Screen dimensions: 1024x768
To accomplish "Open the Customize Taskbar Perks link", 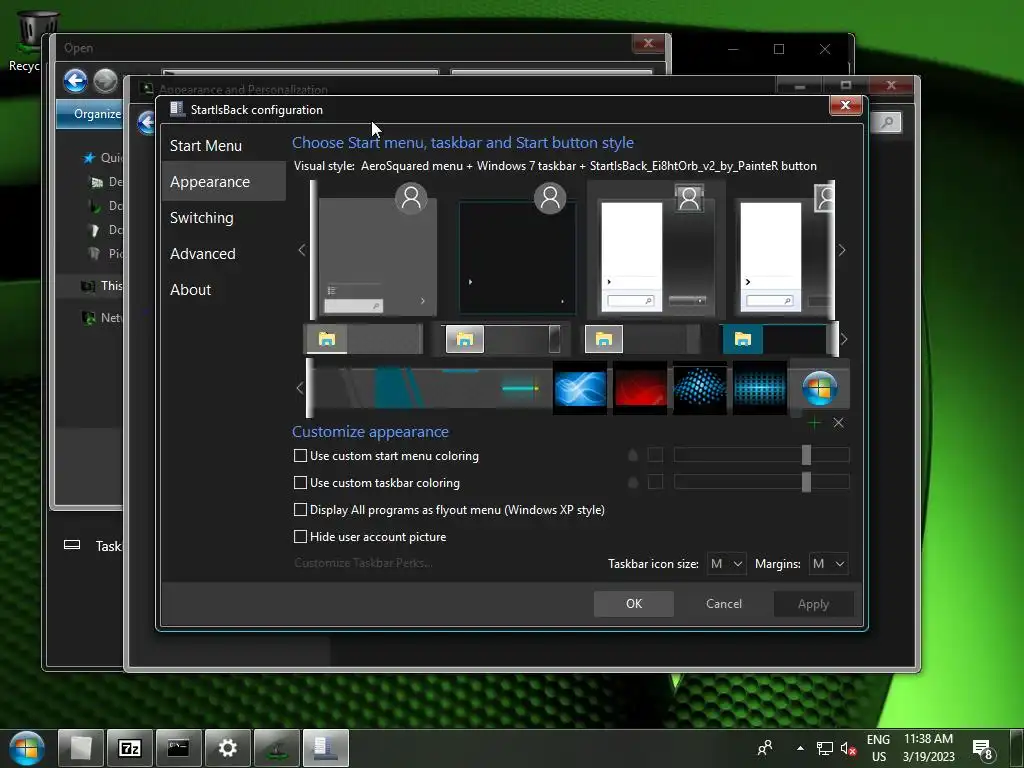I will pyautogui.click(x=363, y=563).
